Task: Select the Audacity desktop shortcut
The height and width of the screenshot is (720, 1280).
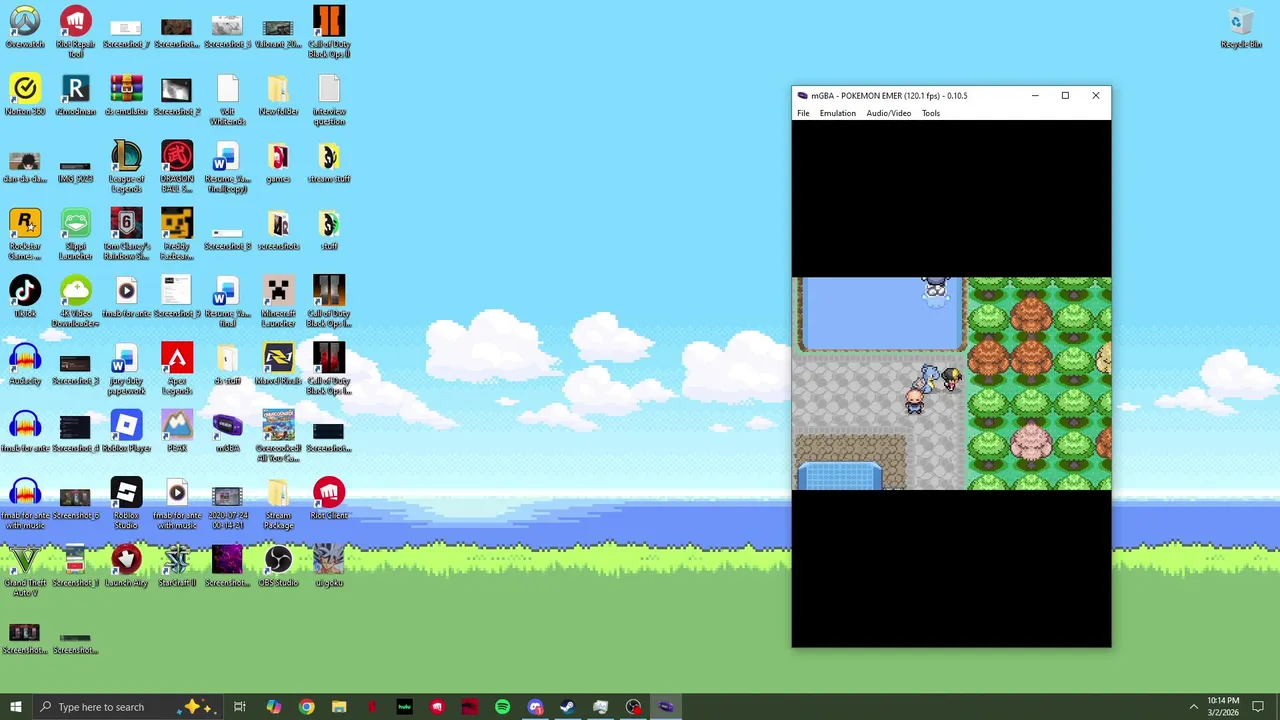Action: coord(25,363)
